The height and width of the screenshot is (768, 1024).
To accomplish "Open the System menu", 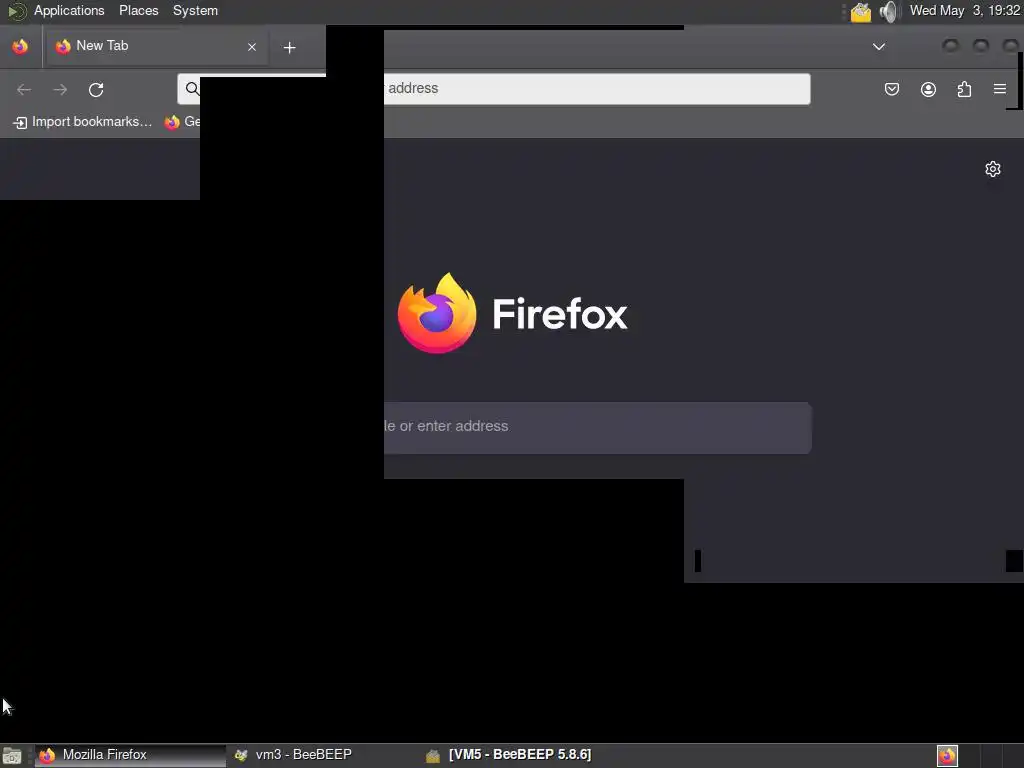I will (x=195, y=11).
